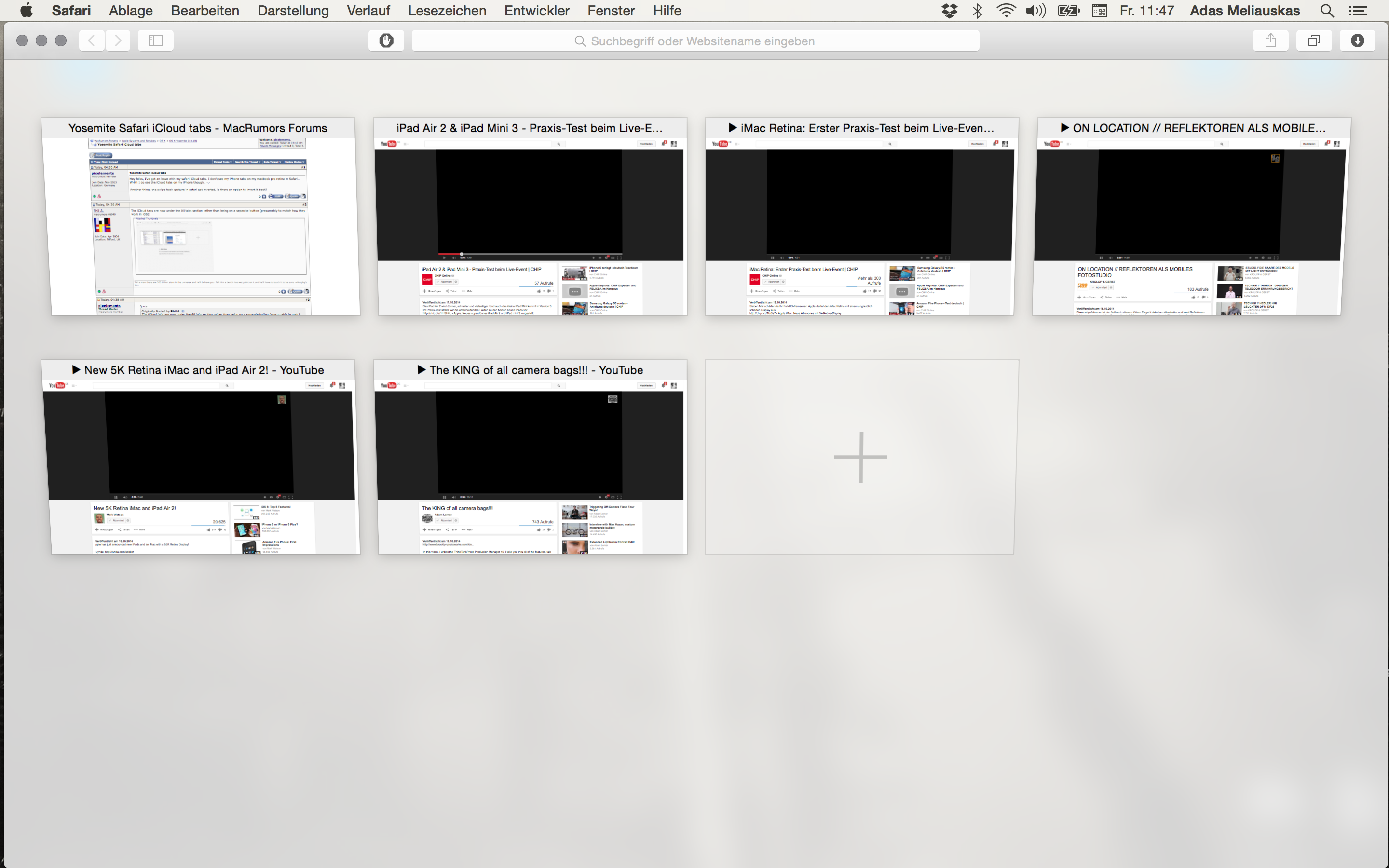Open Spotlight search magnifier in menu bar
The width and height of the screenshot is (1389, 868).
tap(1327, 11)
